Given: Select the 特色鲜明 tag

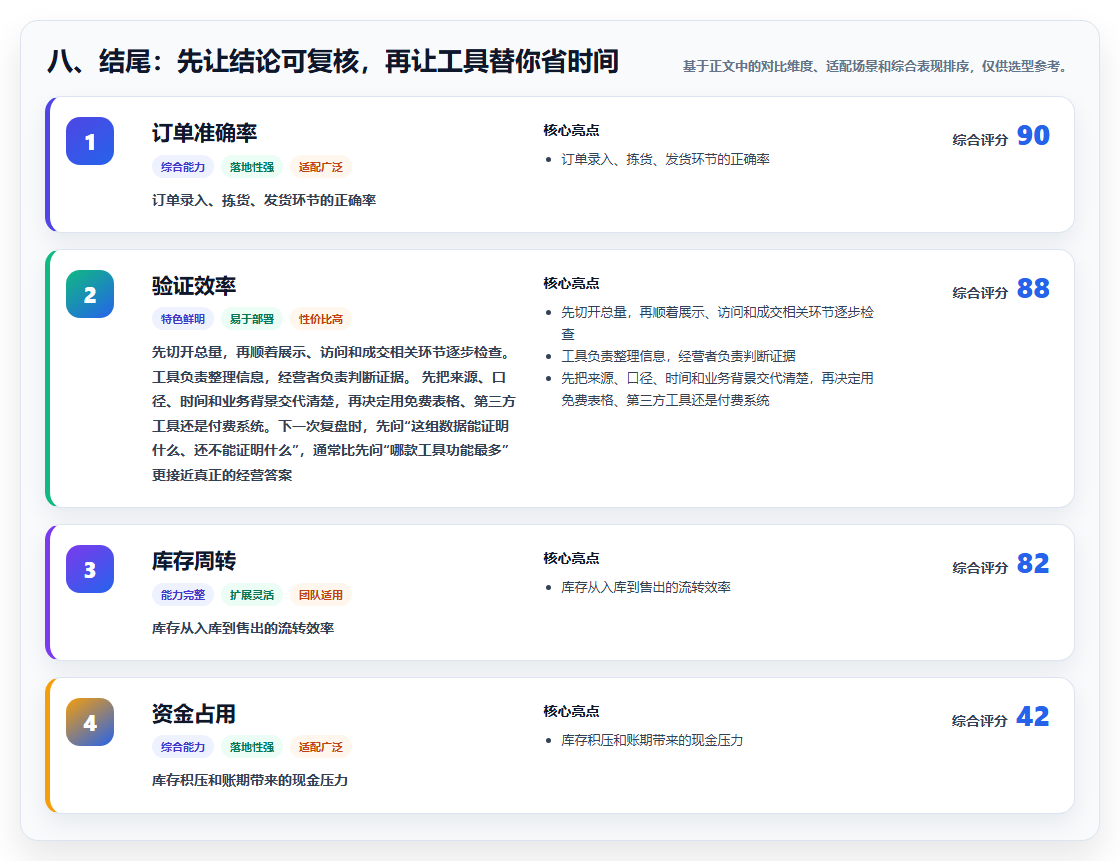Looking at the screenshot, I should [183, 319].
